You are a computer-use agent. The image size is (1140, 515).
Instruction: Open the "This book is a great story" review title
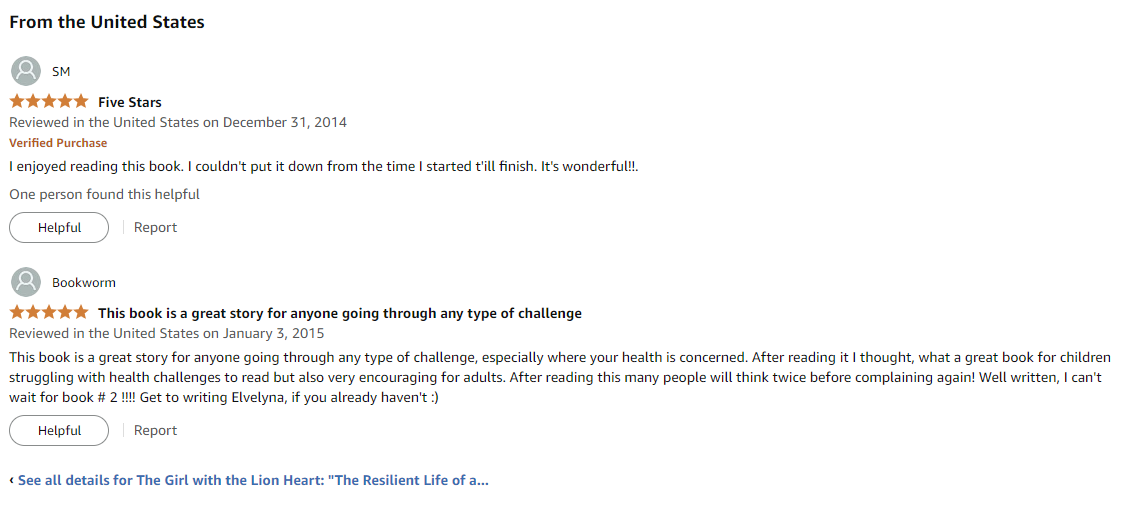point(340,314)
